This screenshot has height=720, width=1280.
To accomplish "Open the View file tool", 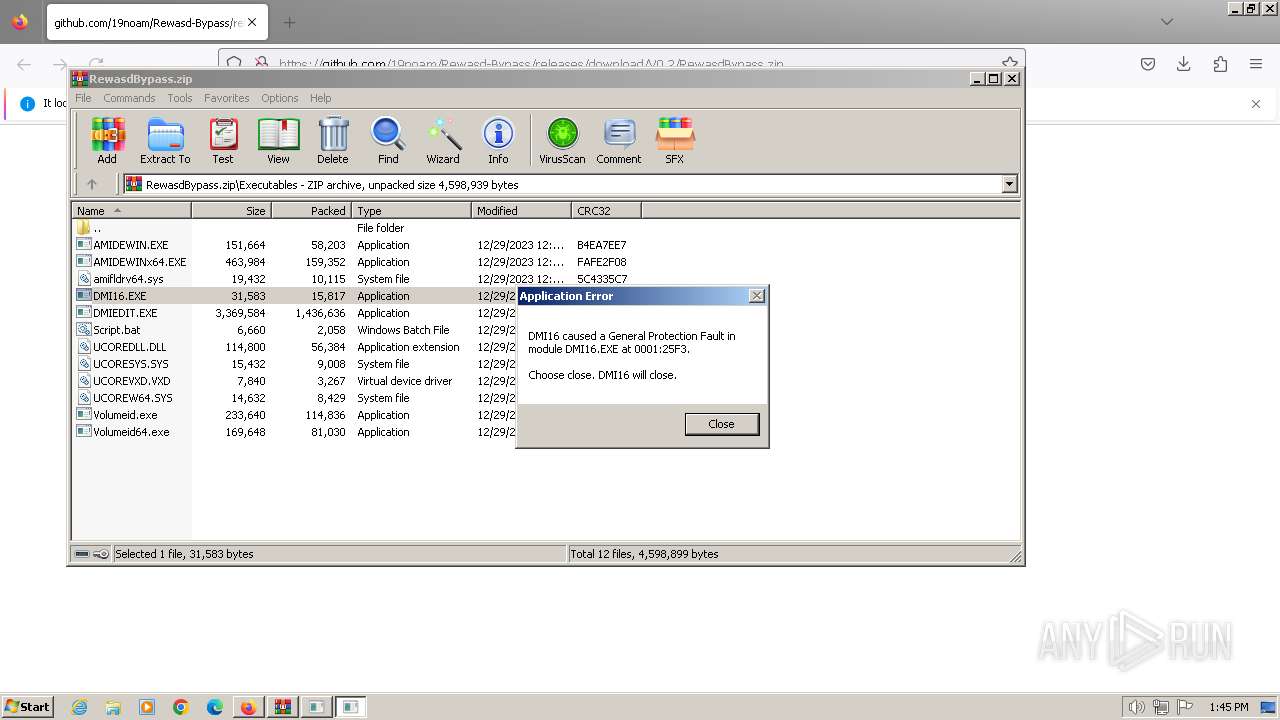I will pyautogui.click(x=278, y=141).
